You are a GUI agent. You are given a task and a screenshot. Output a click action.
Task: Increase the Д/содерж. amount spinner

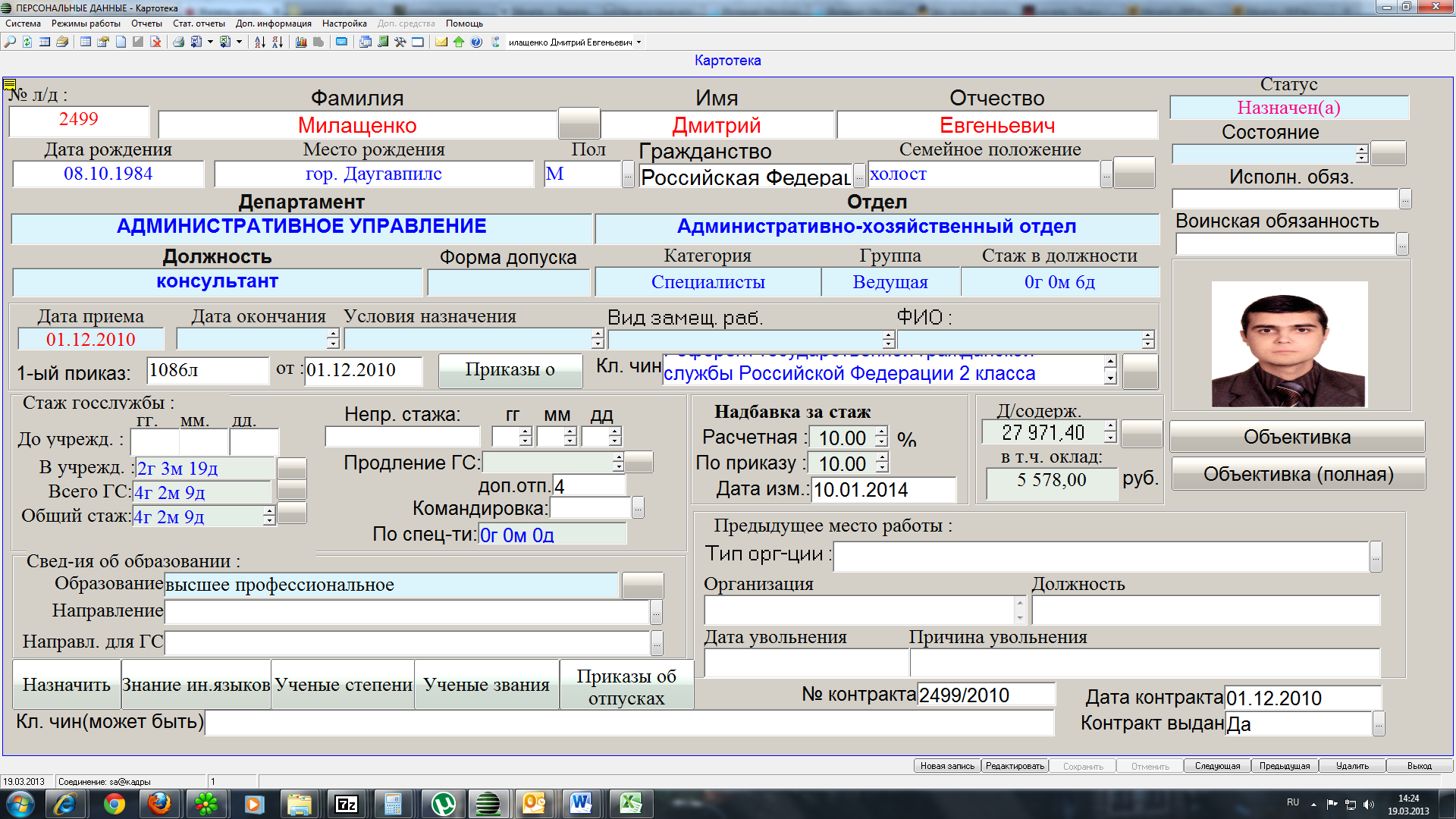1110,427
